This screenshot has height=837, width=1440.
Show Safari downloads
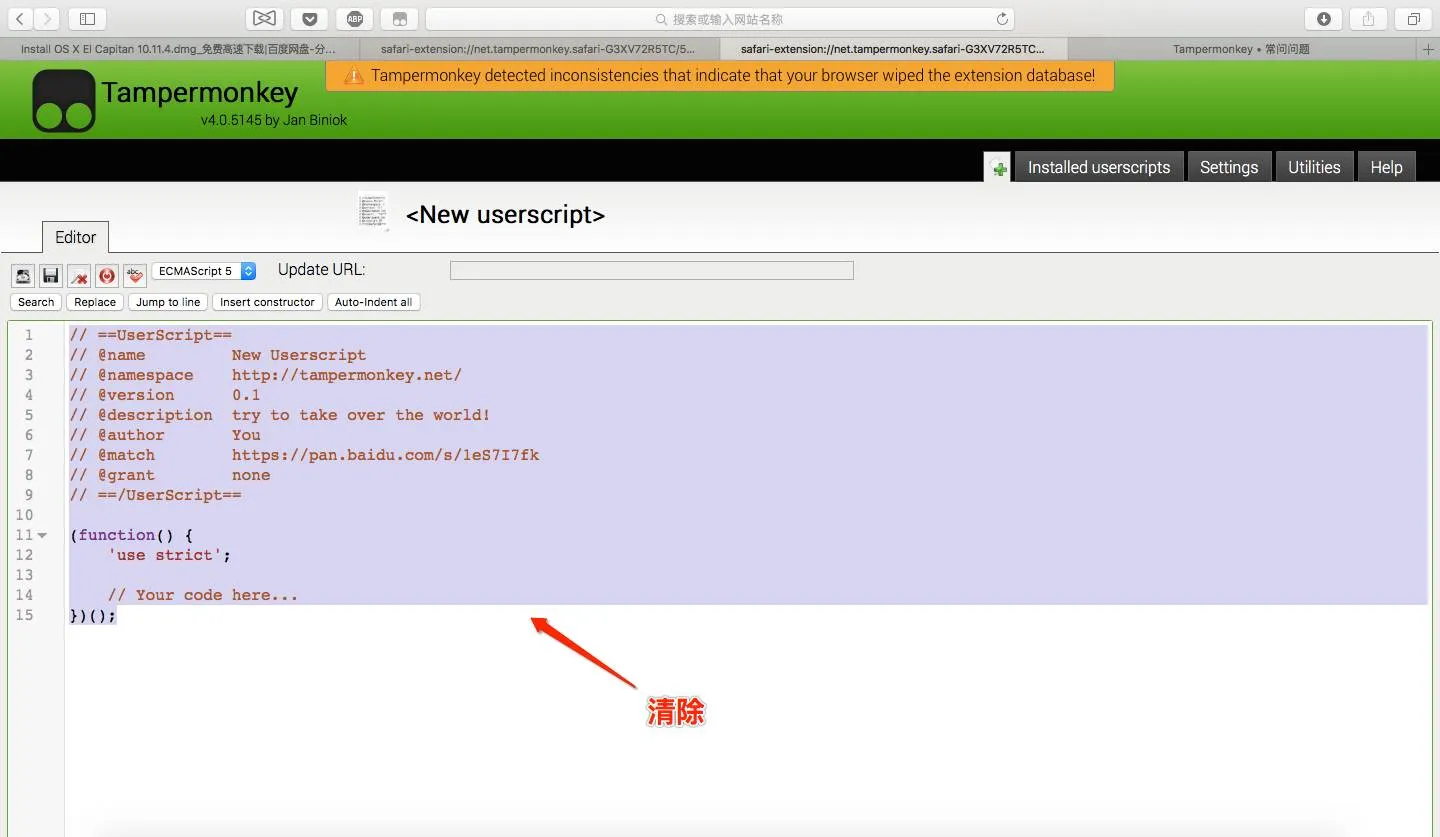(1323, 19)
